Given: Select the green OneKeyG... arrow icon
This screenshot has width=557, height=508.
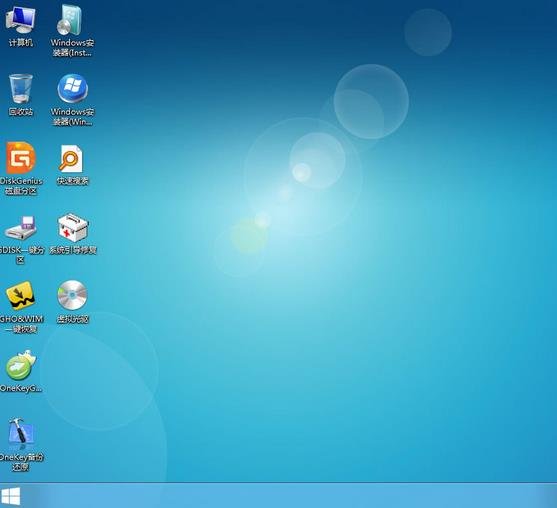Looking at the screenshot, I should tap(21, 365).
